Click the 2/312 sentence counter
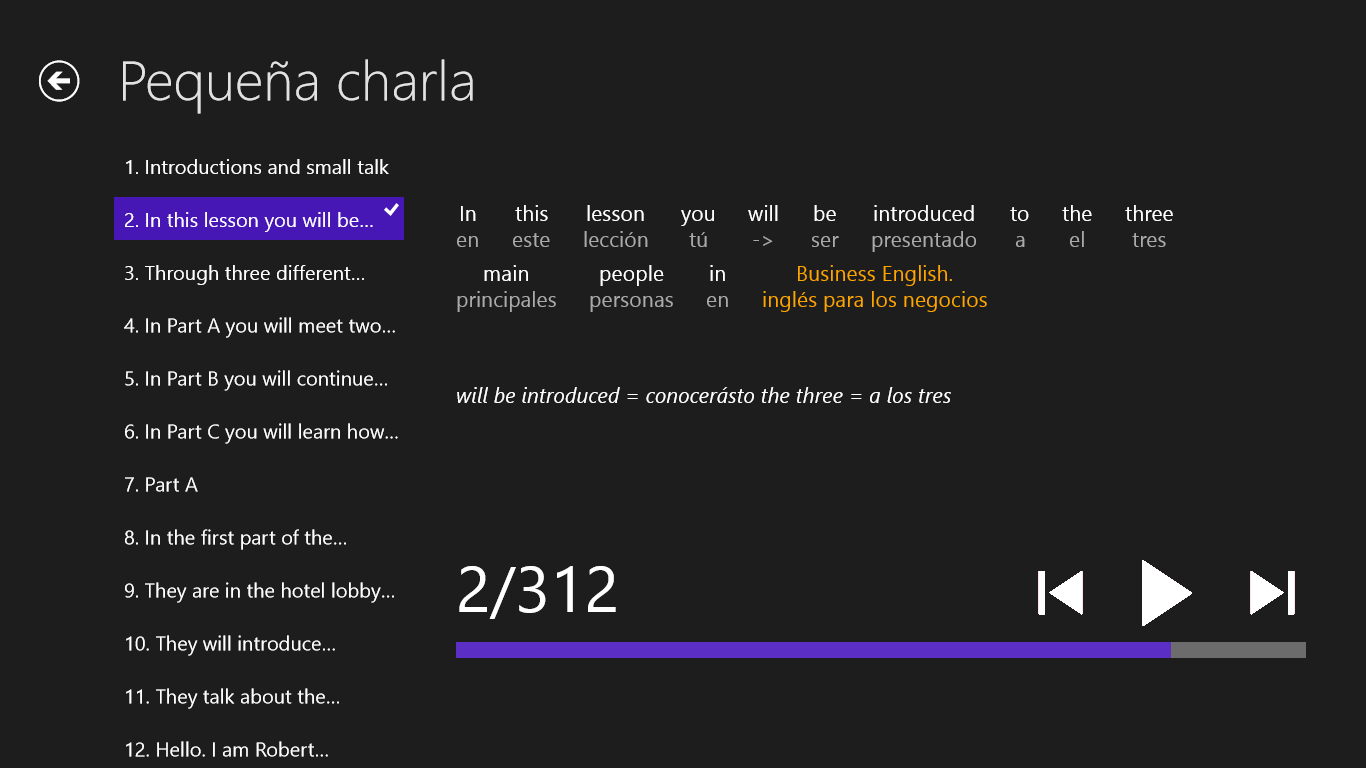Viewport: 1366px width, 768px height. point(537,591)
